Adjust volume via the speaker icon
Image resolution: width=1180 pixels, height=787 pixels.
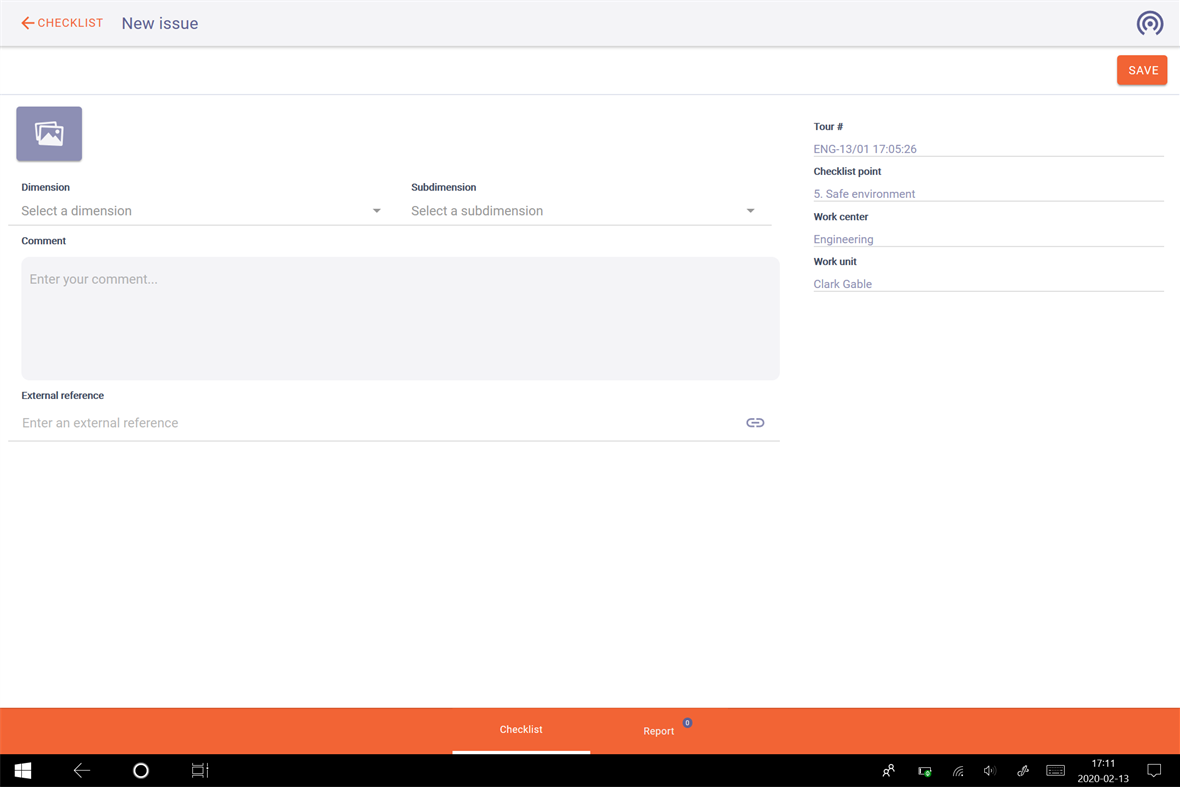[989, 770]
